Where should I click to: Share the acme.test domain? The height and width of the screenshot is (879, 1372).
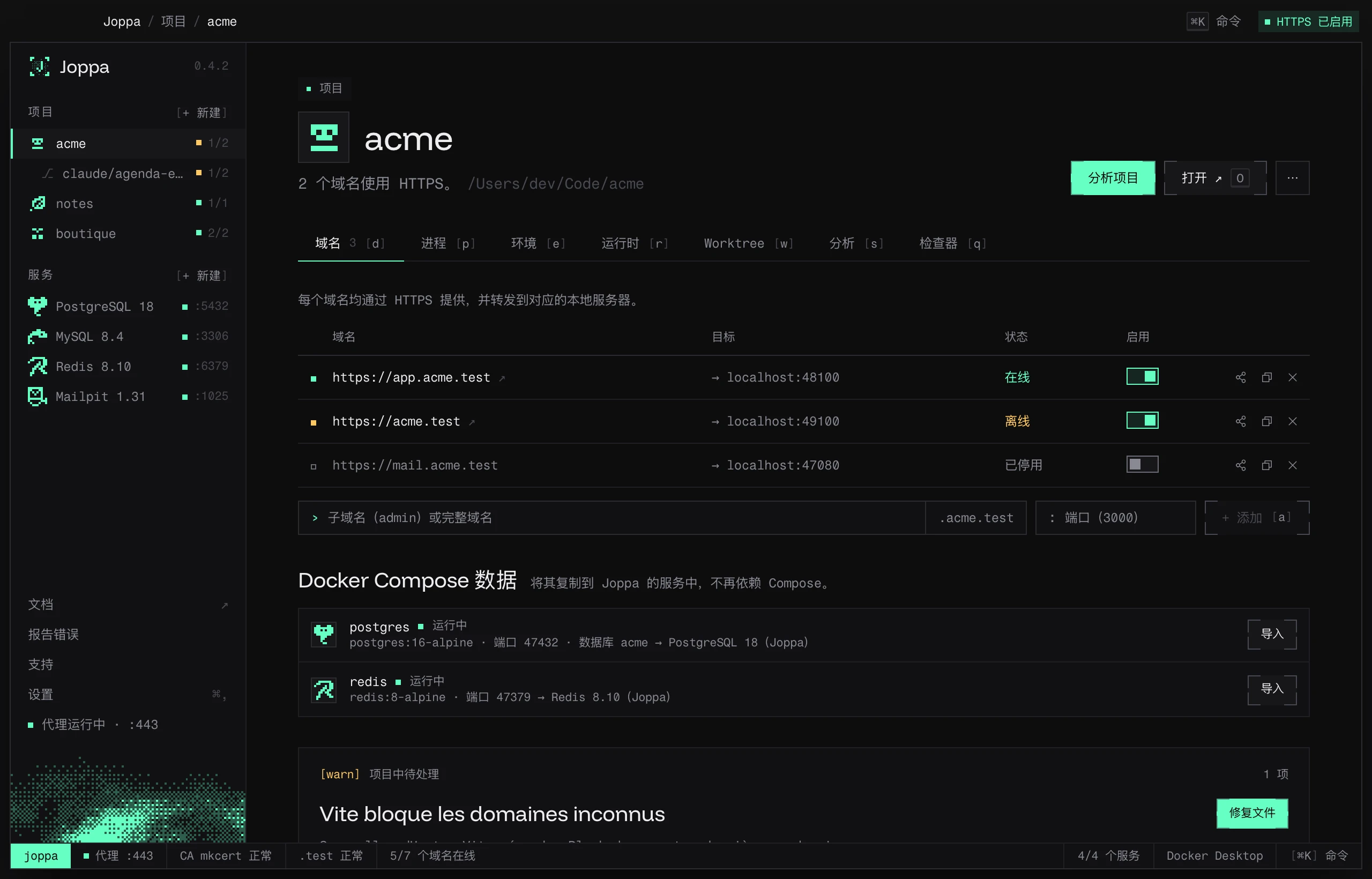tap(1241, 421)
